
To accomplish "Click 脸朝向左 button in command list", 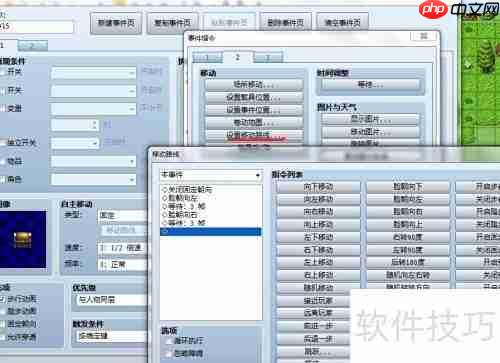I will 408,200.
